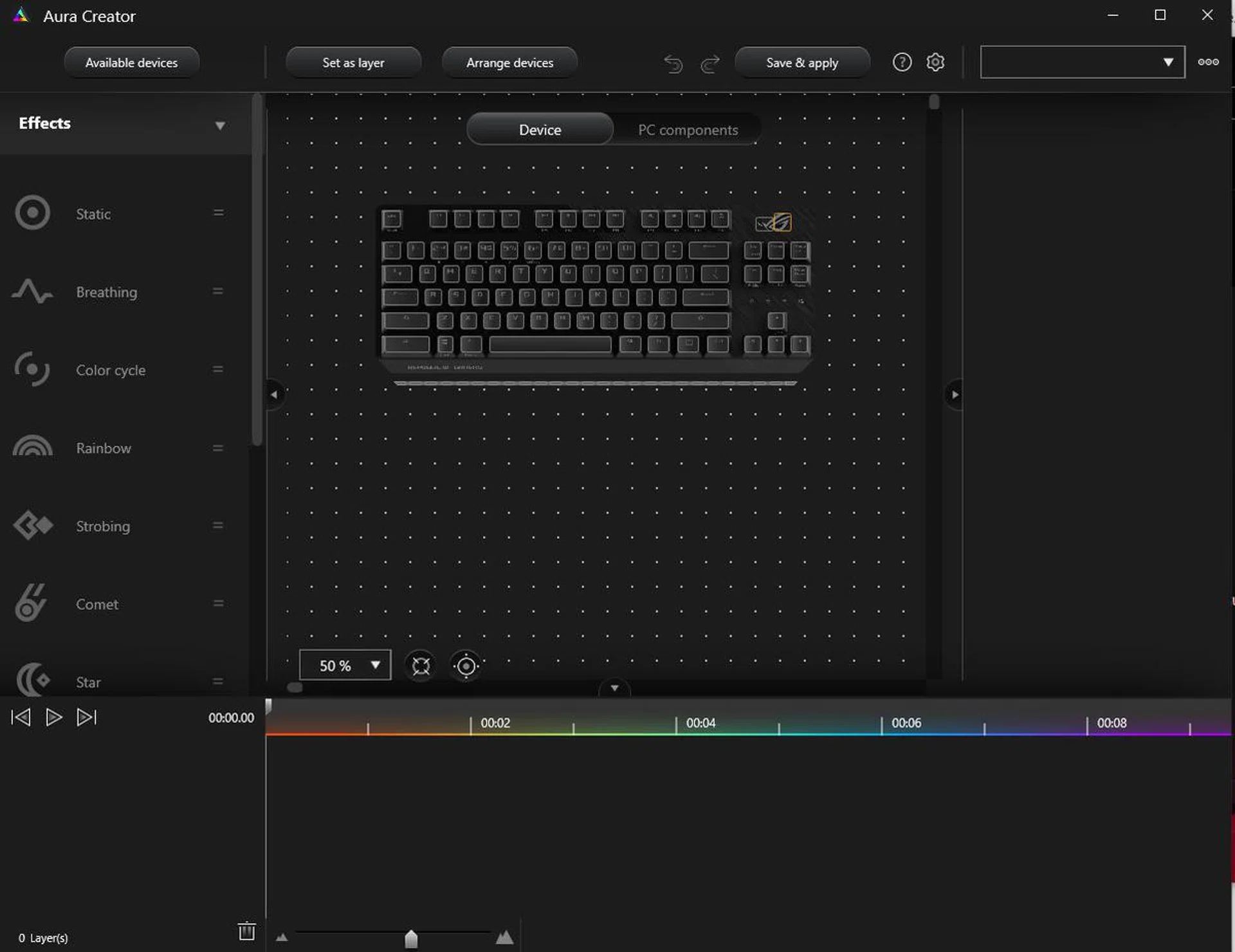Select the Comet effect icon
This screenshot has width=1235, height=952.
[30, 603]
